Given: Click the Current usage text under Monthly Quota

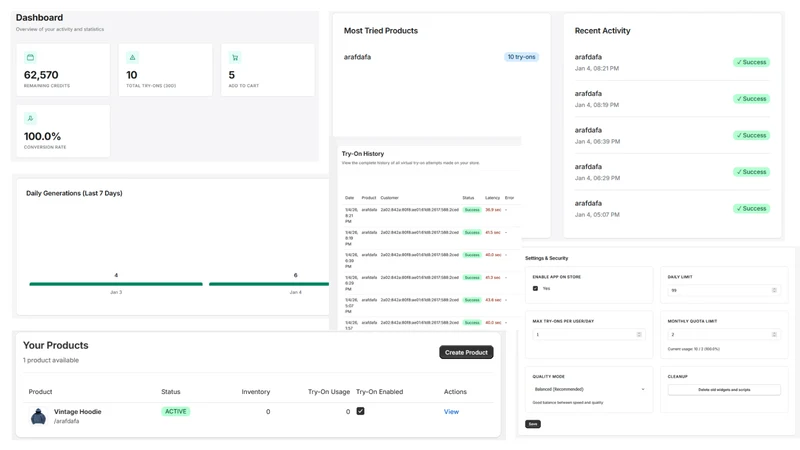Looking at the screenshot, I should click(693, 349).
